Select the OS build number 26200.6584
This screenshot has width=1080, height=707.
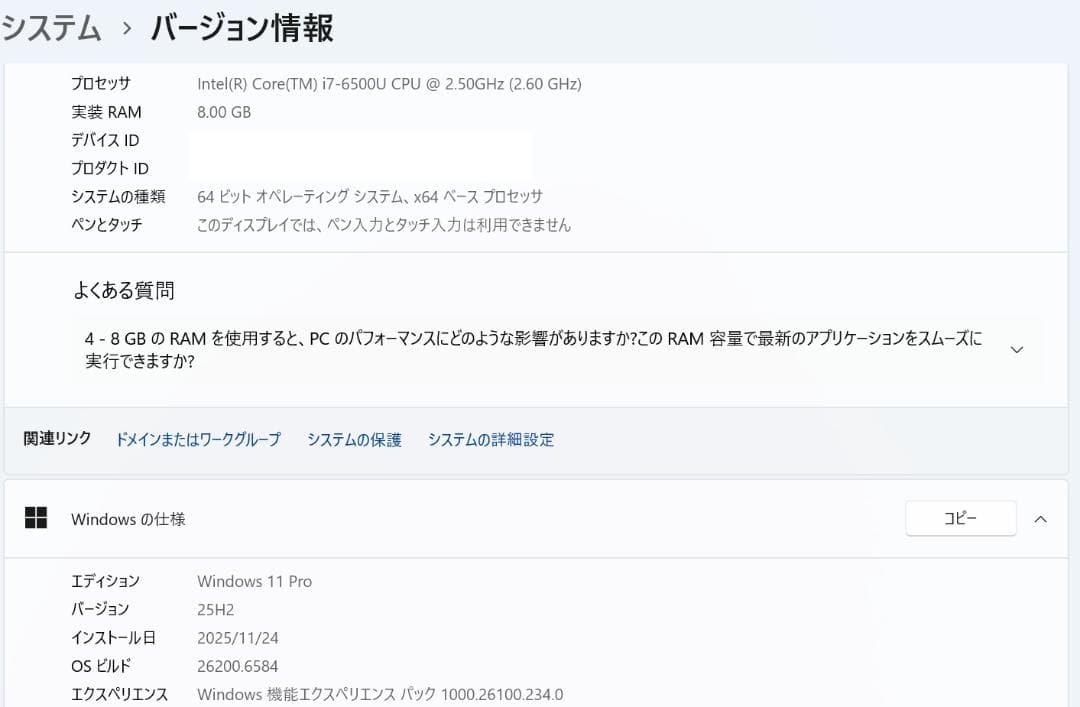(x=239, y=665)
